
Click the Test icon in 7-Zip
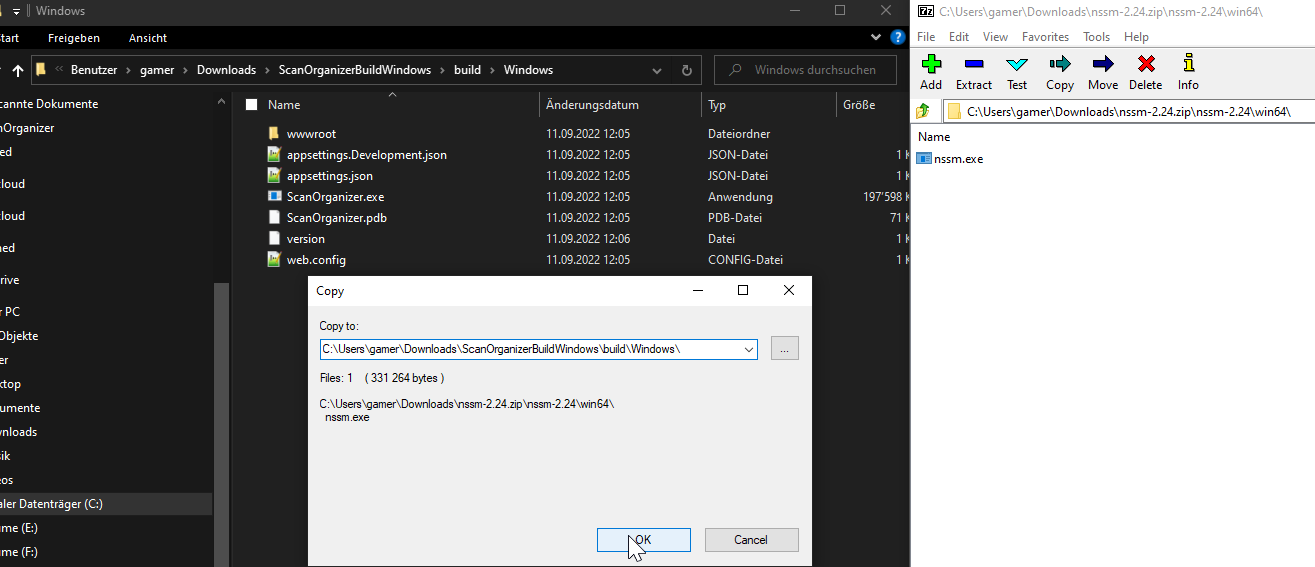(1017, 64)
